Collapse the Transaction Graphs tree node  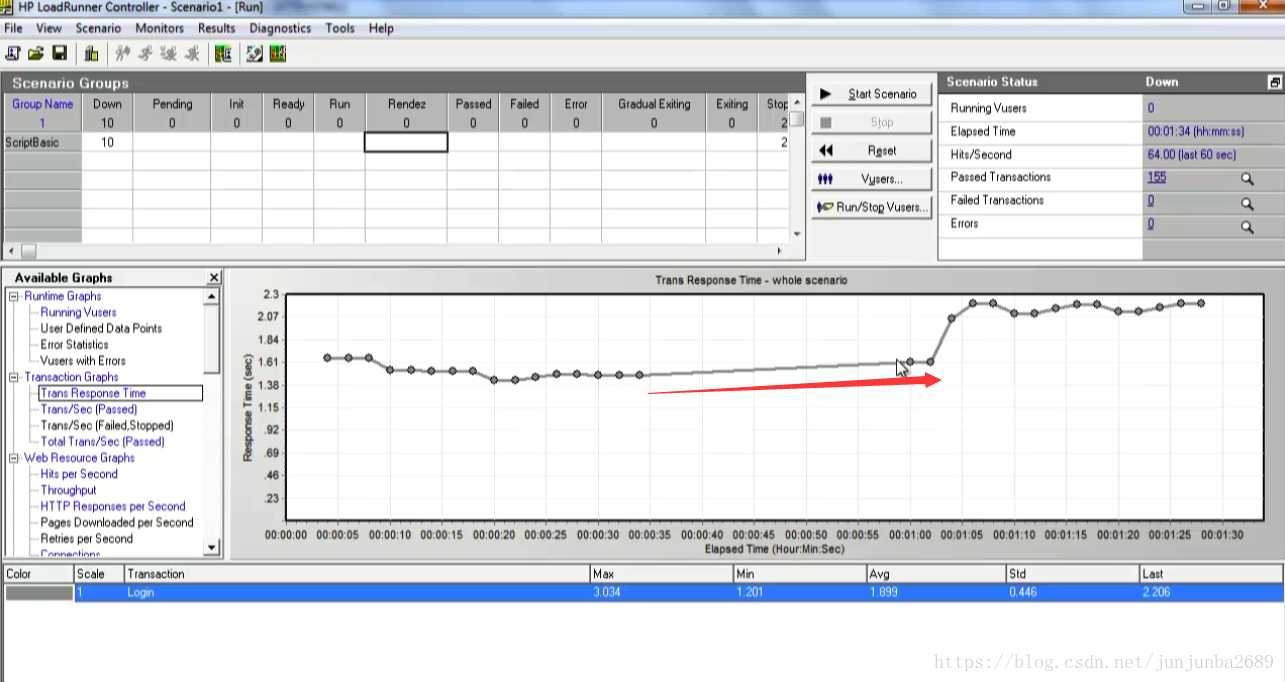tap(14, 377)
